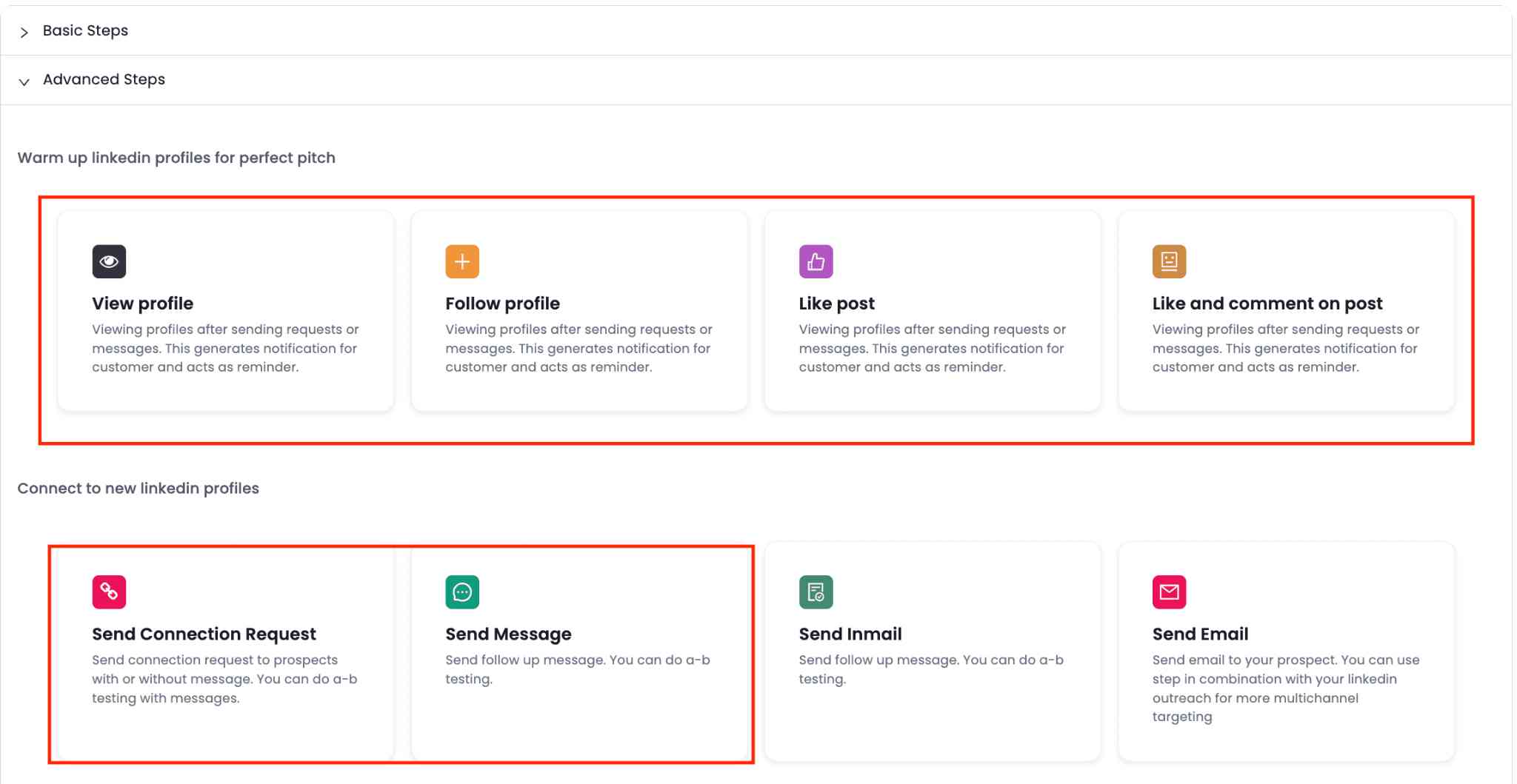This screenshot has width=1517, height=784.
Task: Select the Follow profile card
Action: click(580, 311)
